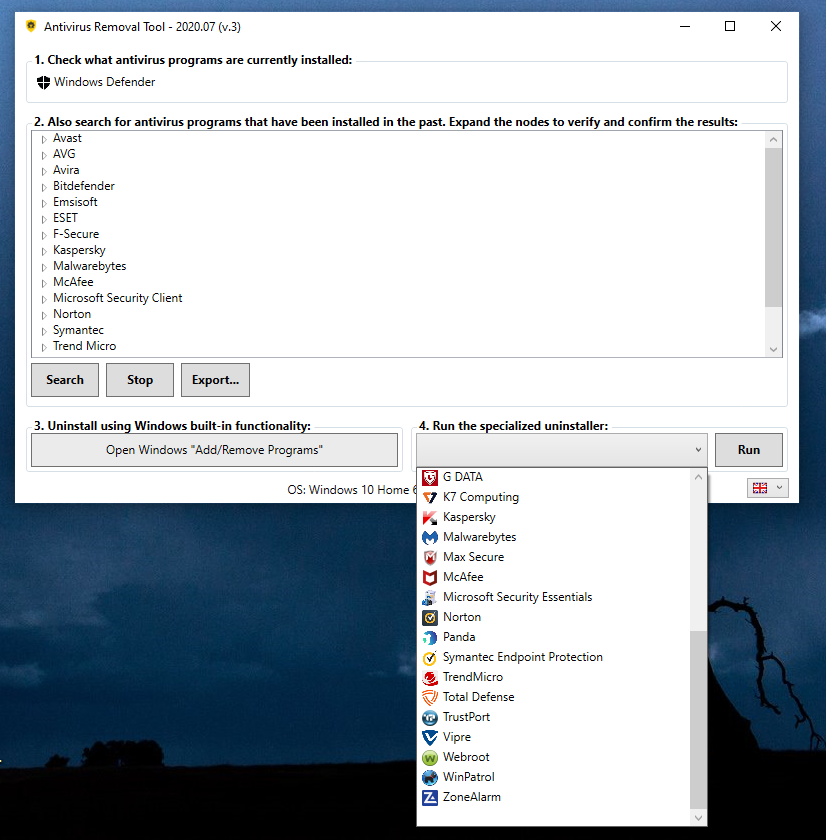The image size is (826, 840).
Task: Click the results tree scroll up arrow
Action: click(774, 140)
